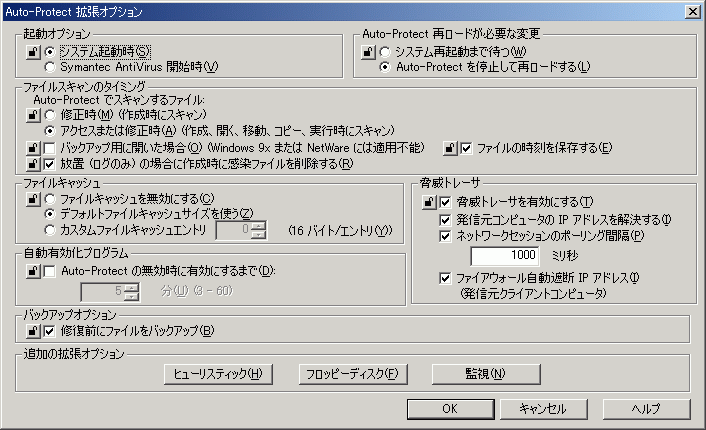Close the Auto-Protect 拡張オプション dialog

tap(692, 12)
